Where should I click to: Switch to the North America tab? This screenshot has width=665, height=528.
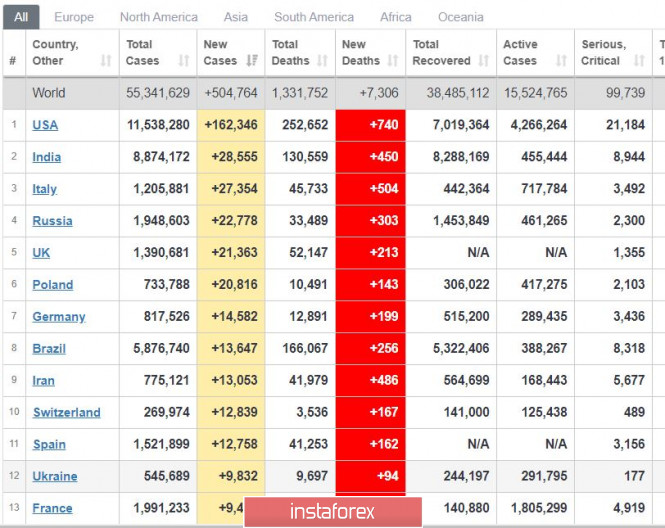tap(159, 17)
